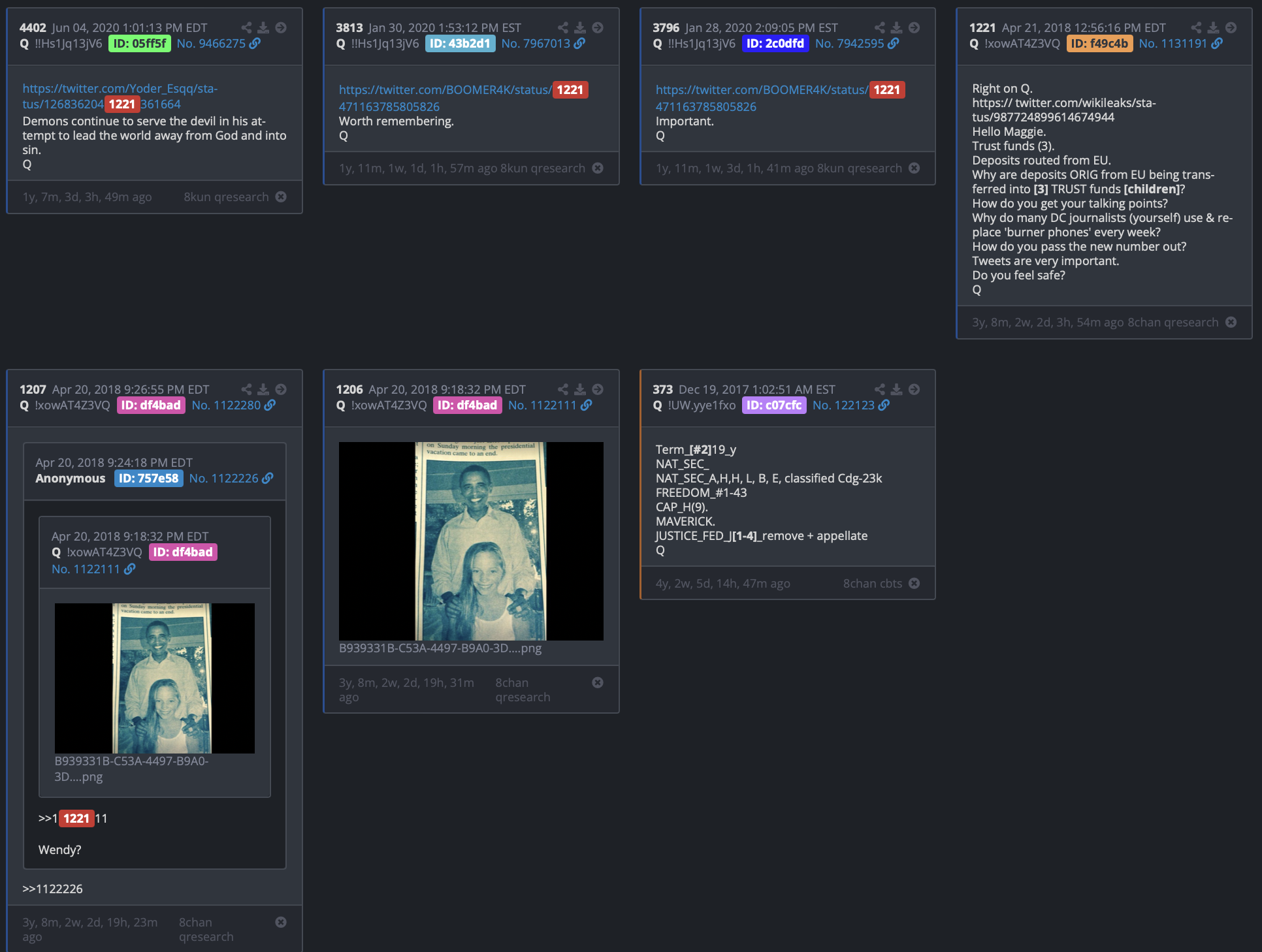The height and width of the screenshot is (952, 1262).
Task: Click download icon on post 4402
Action: pyautogui.click(x=263, y=27)
